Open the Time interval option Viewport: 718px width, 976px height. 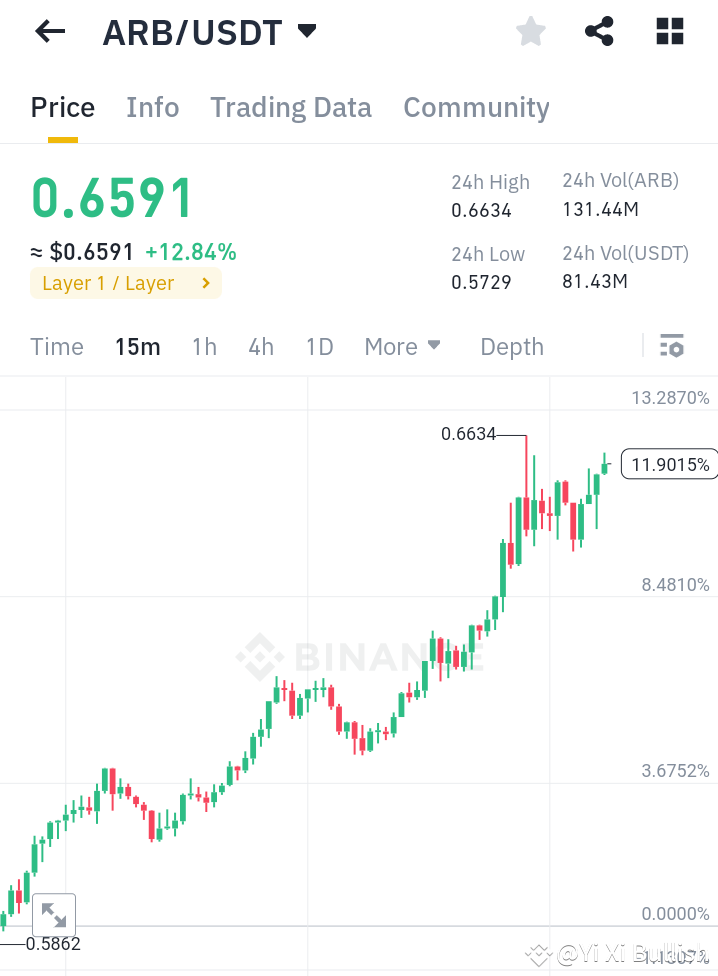[56, 346]
